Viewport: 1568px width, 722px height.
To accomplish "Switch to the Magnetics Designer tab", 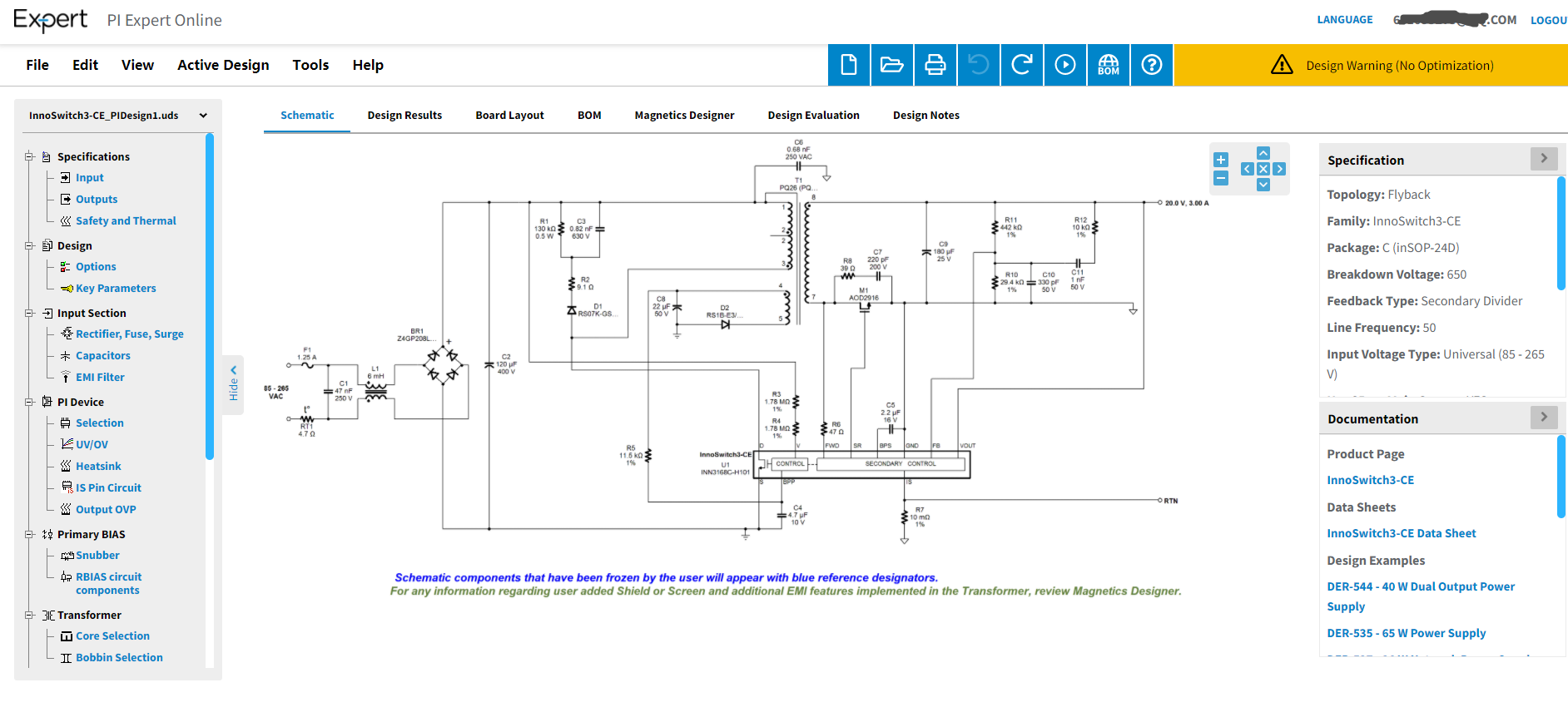I will tap(684, 116).
